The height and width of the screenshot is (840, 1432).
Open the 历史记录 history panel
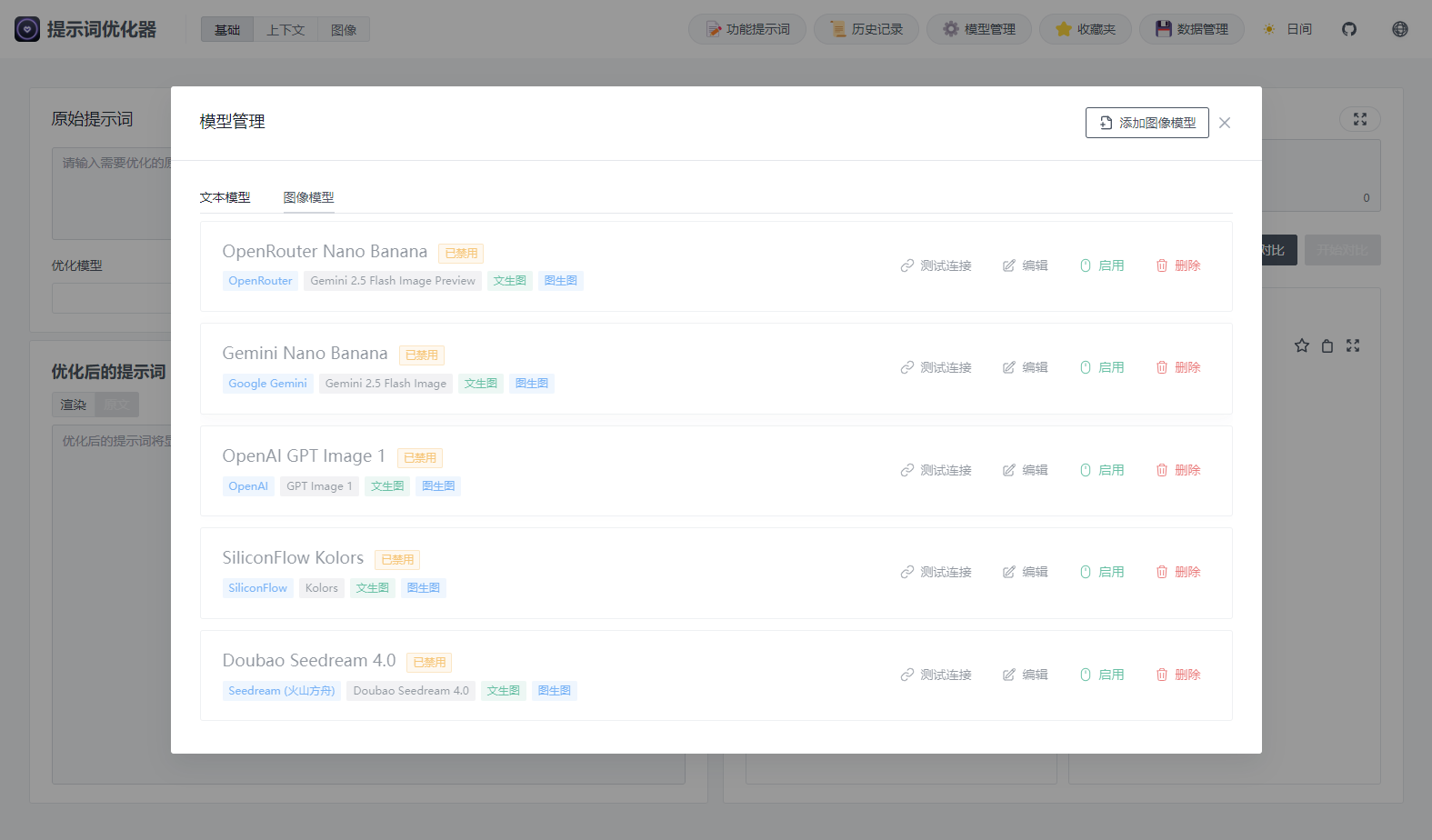[866, 29]
